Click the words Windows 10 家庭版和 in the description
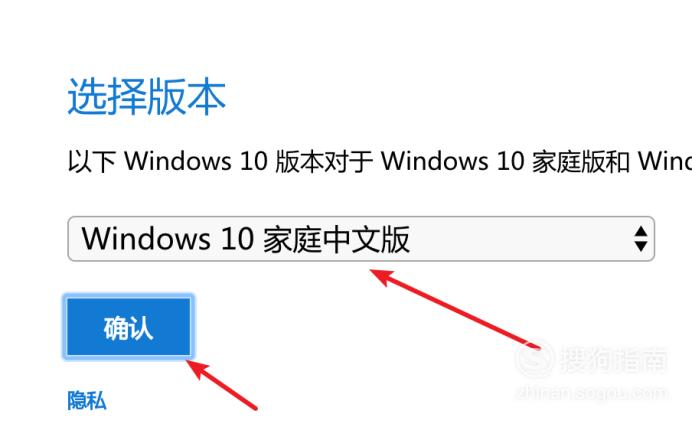The width and height of the screenshot is (692, 427). 505,161
